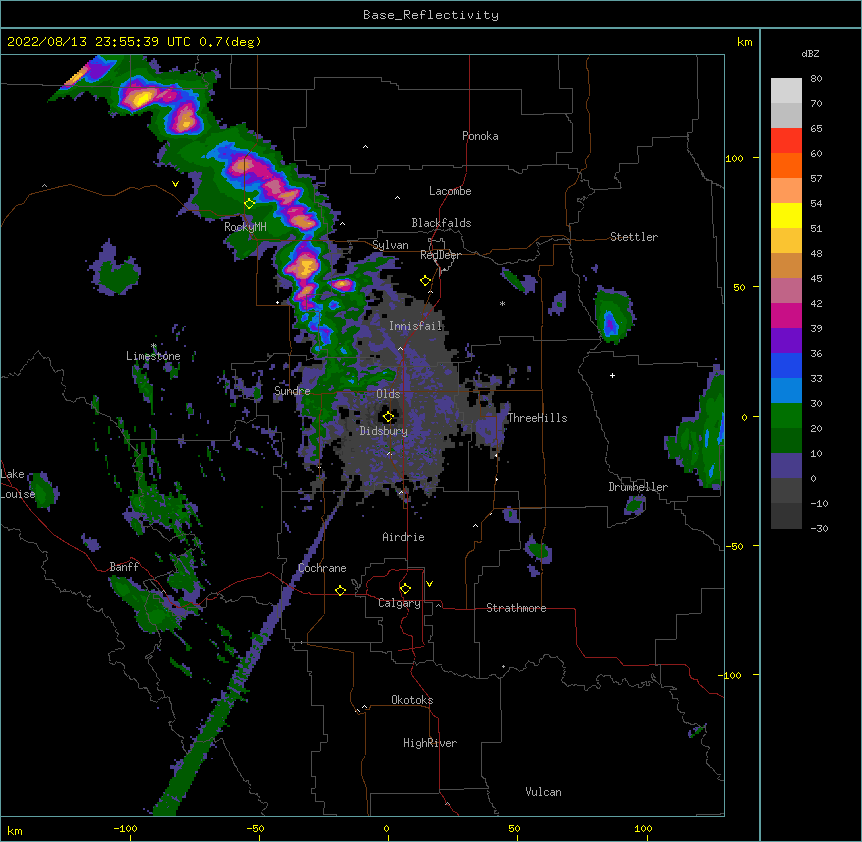Click the Stettler city label

coord(634,237)
